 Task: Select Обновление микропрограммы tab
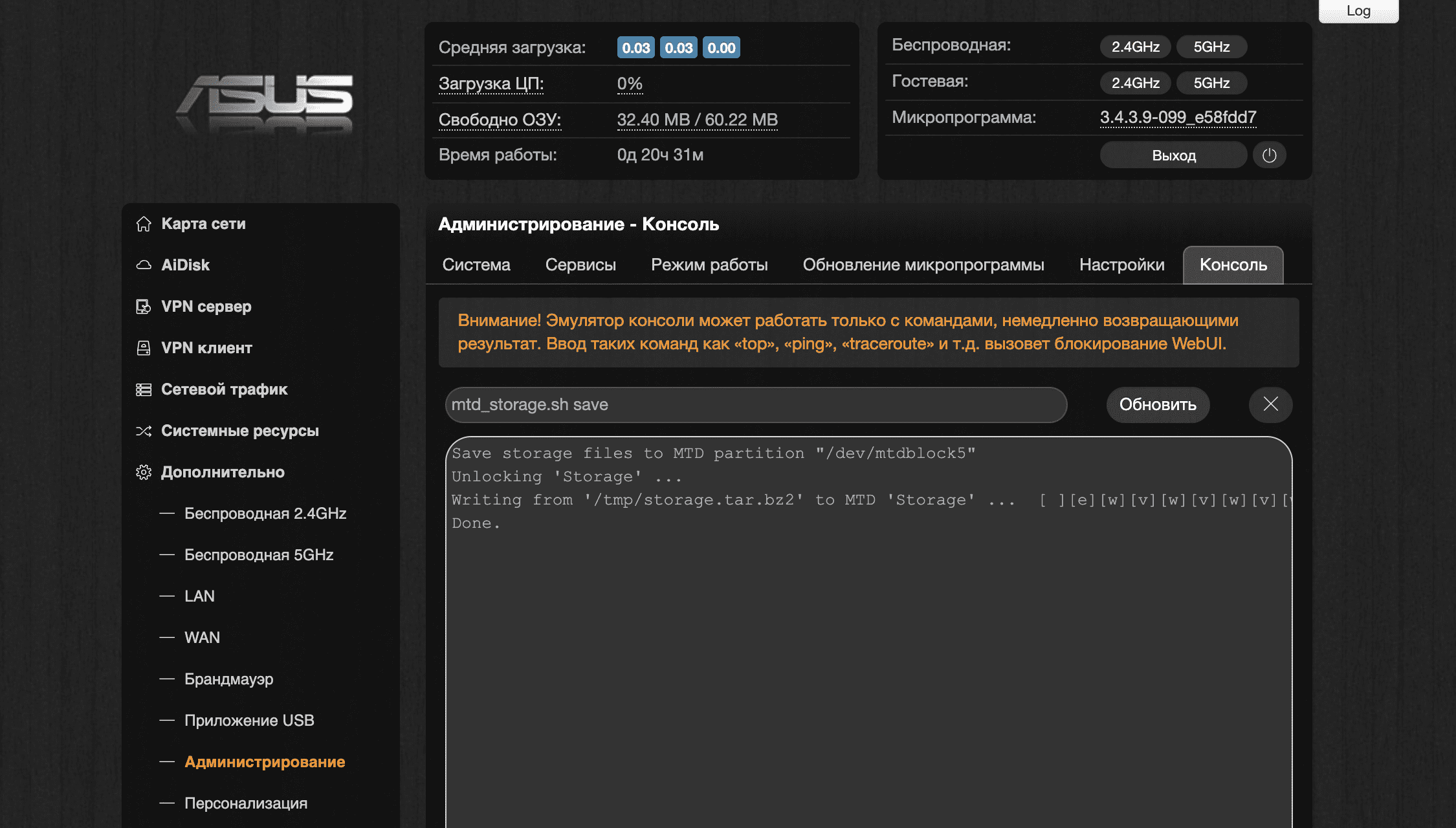click(923, 265)
